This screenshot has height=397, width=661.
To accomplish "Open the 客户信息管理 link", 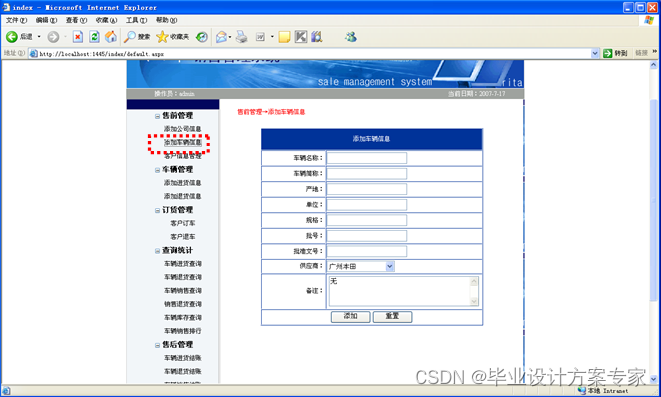I will (x=183, y=156).
